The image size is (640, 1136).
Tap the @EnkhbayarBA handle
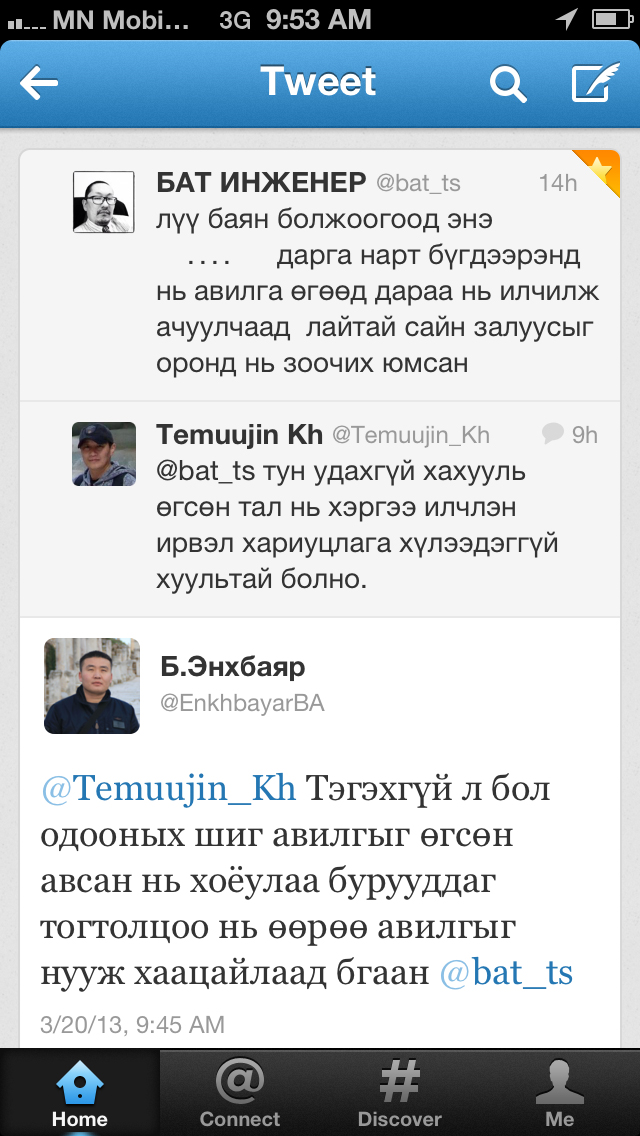click(x=243, y=703)
